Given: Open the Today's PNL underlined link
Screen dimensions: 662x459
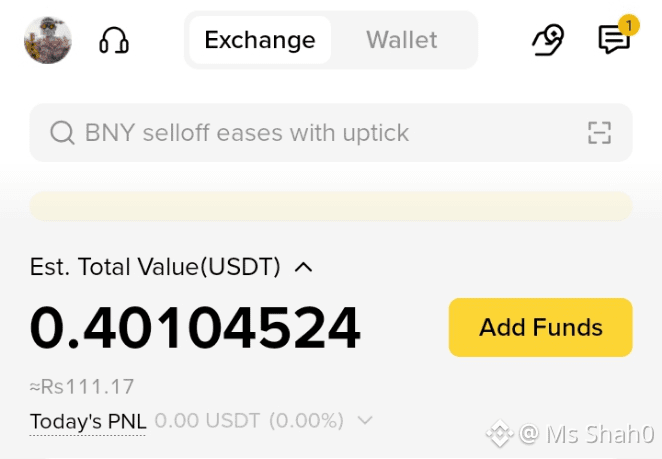Looking at the screenshot, I should point(88,421).
